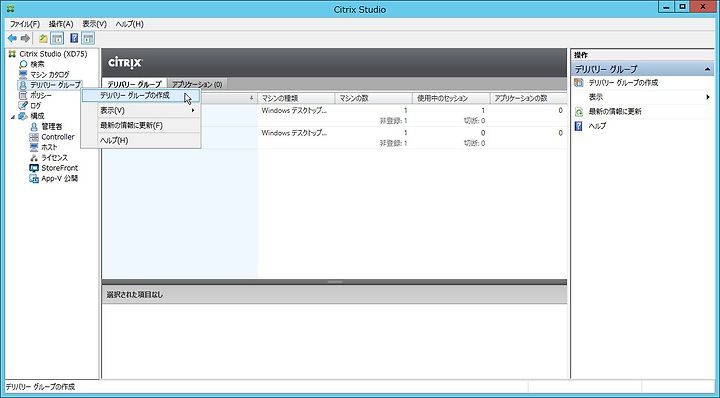Click the help icon in actions pane
Viewport: 720px width, 398px height.
pyautogui.click(x=579, y=126)
